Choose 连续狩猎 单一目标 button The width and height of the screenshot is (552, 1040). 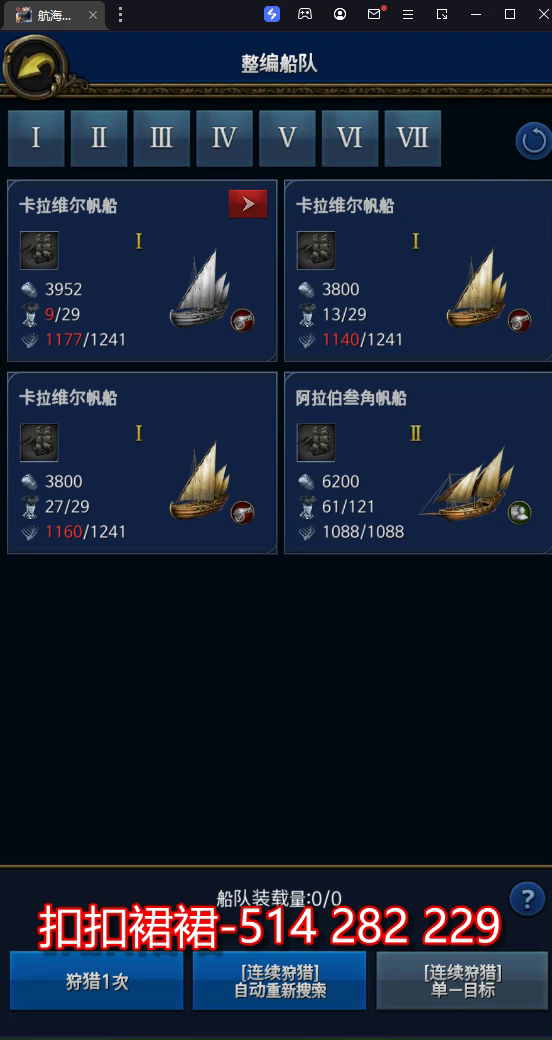click(462, 982)
